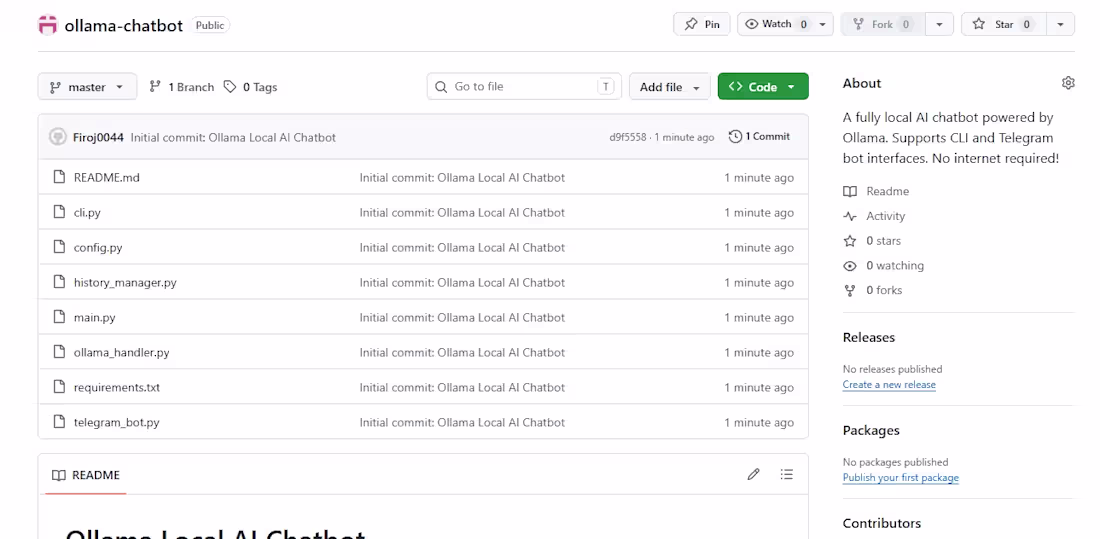The height and width of the screenshot is (539, 1100).
Task: Click the eye icon beside 0 watching
Action: [850, 266]
